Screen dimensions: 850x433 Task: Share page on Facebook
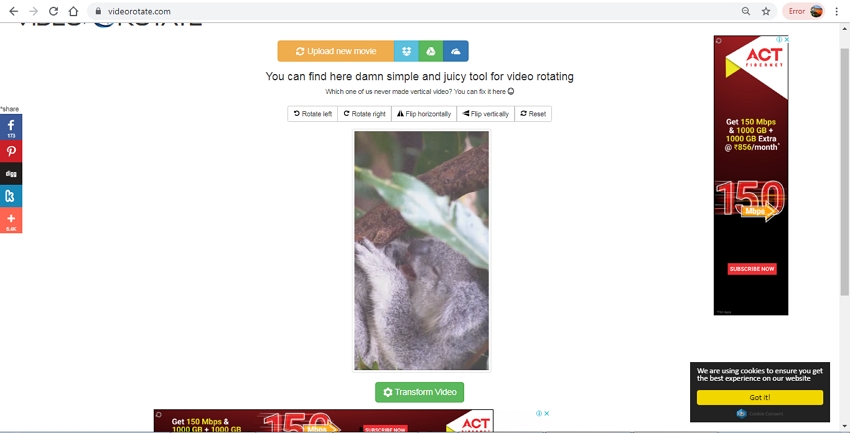coord(11,127)
